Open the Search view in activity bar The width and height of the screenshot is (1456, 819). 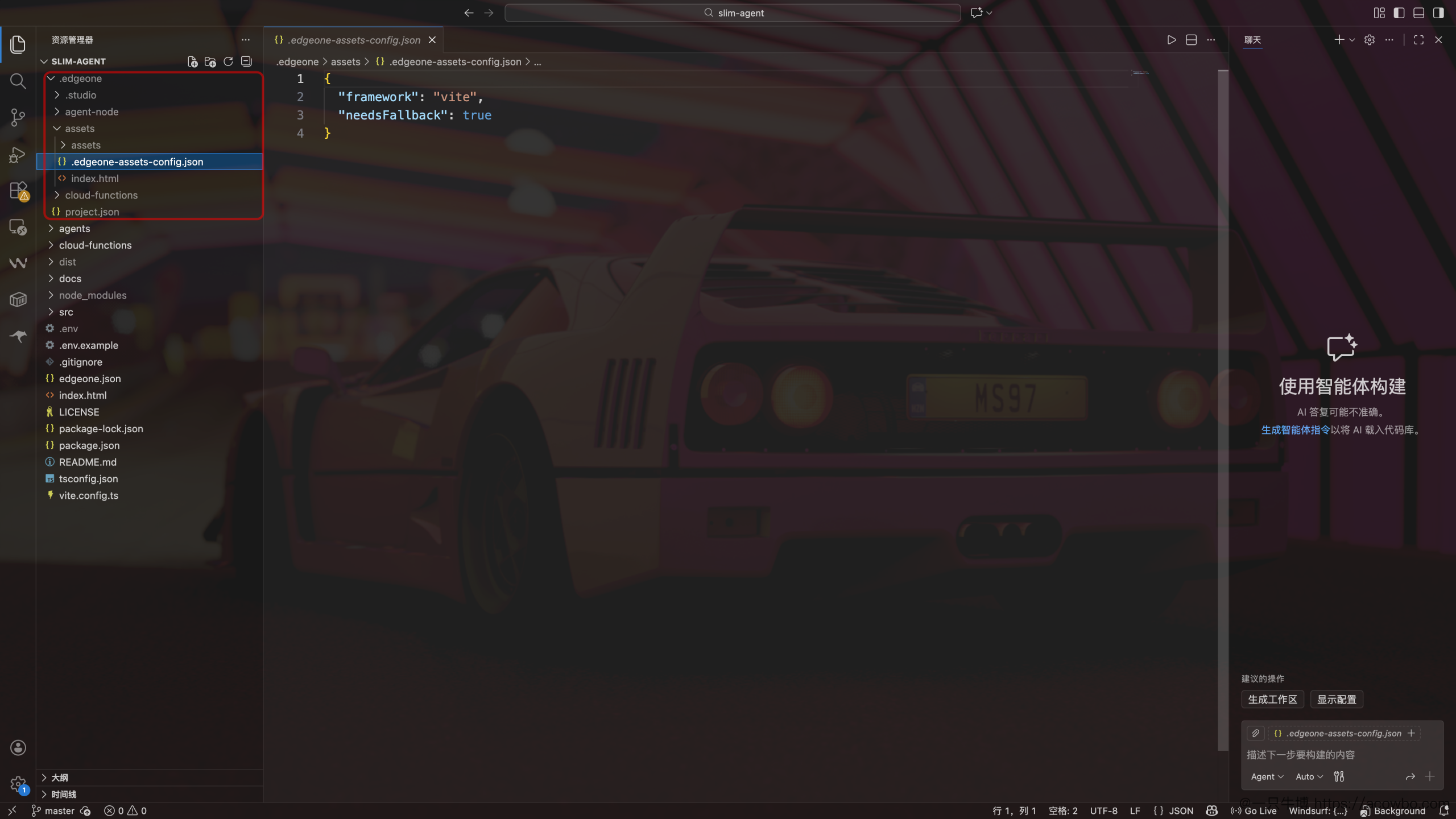18,81
